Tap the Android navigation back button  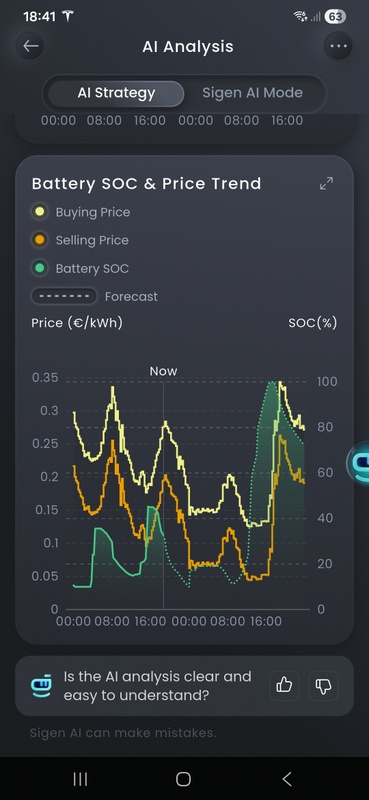coord(287,779)
